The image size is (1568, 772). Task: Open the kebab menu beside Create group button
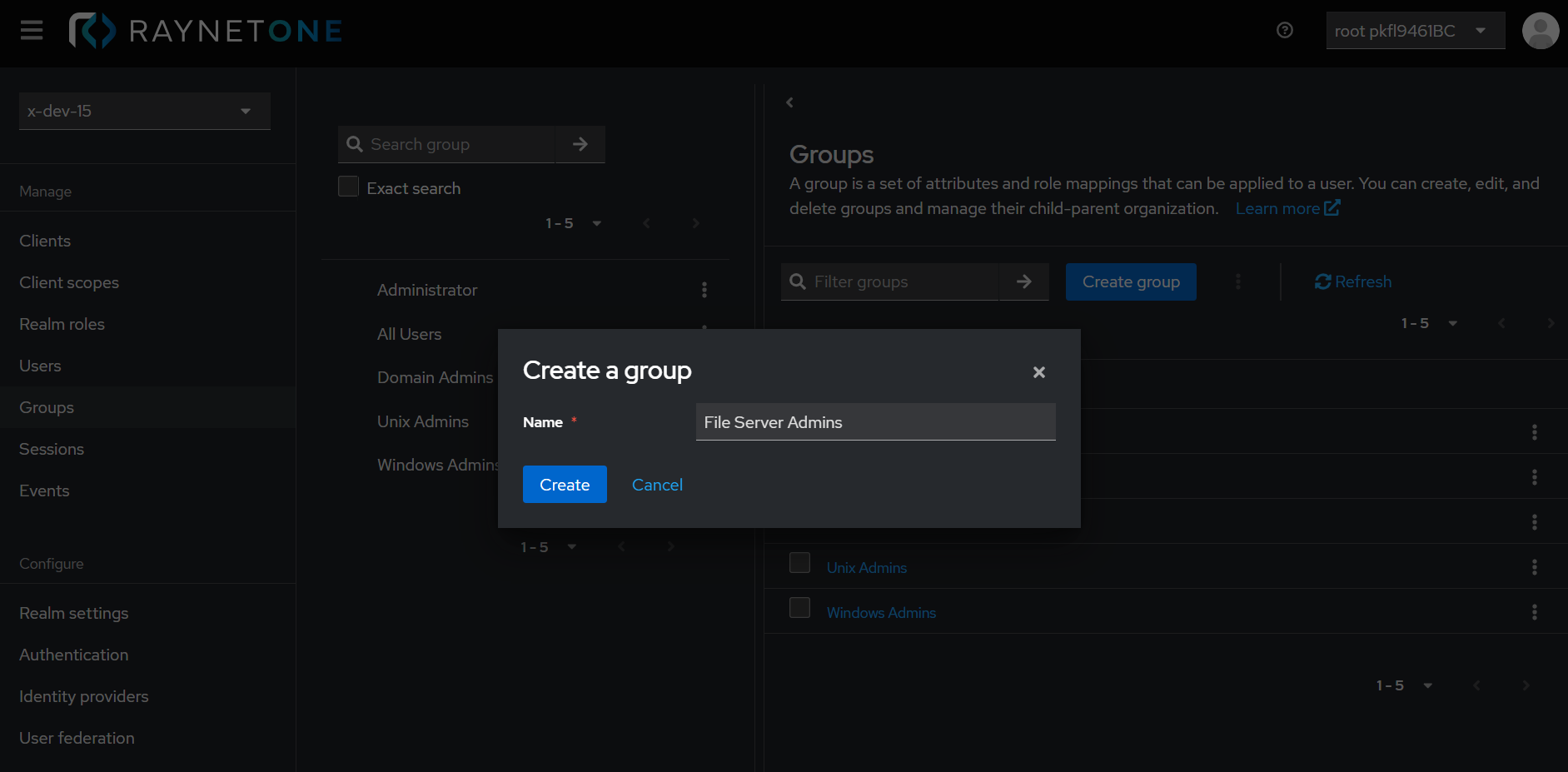(1238, 281)
